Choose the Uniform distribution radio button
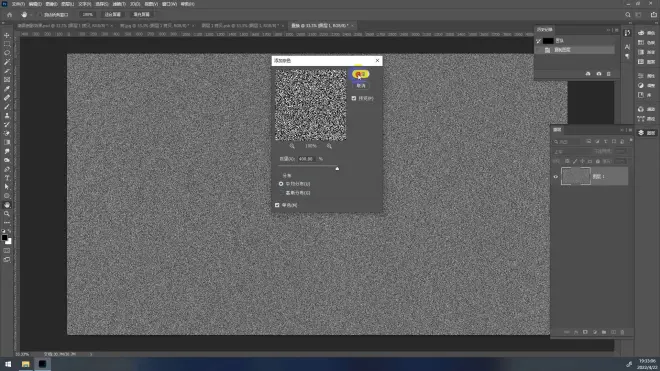 (281, 184)
